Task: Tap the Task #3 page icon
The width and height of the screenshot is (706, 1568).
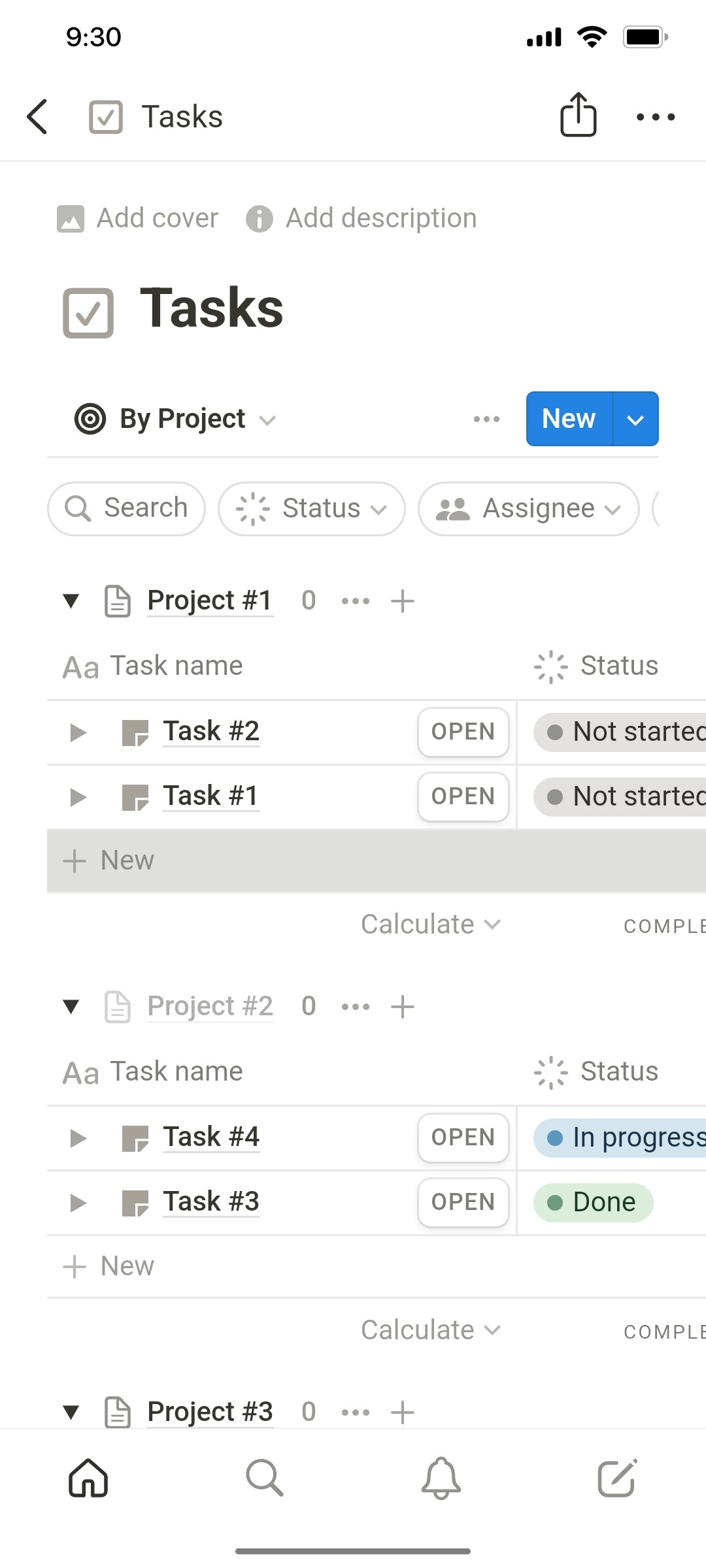Action: point(135,1203)
